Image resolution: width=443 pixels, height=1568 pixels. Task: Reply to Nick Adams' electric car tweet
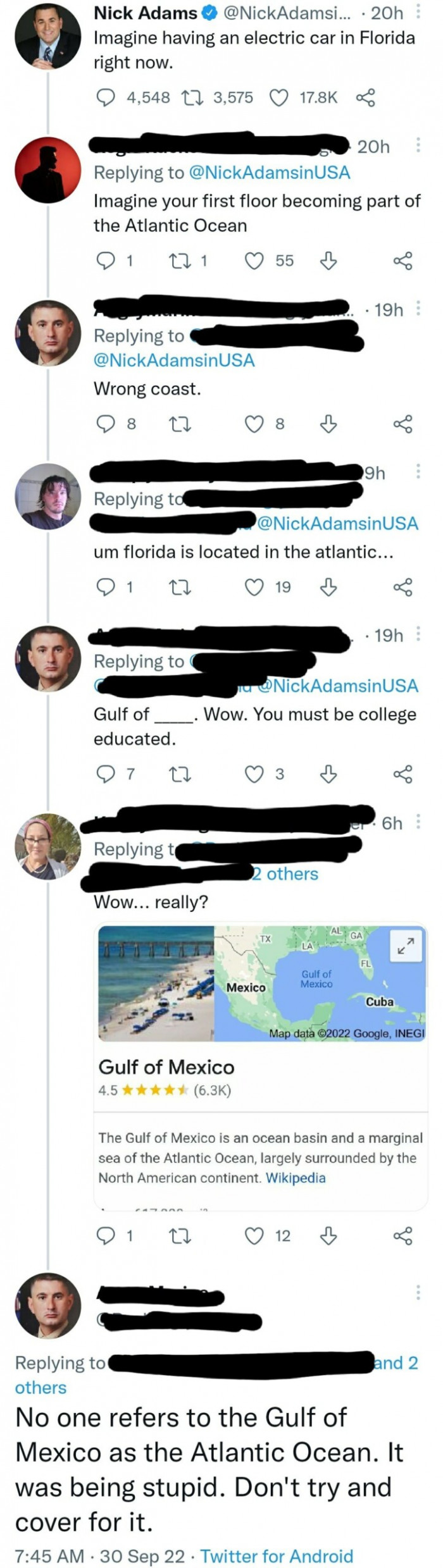106,97
